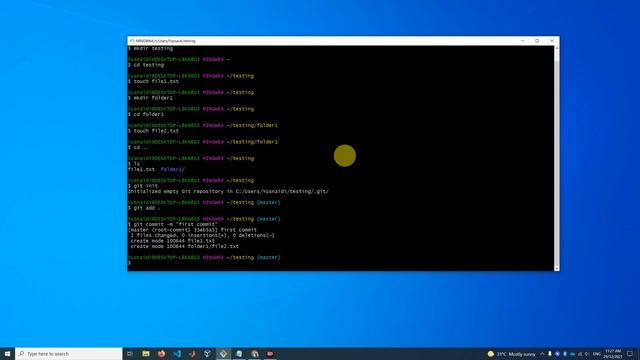
Task: Open Task View from the taskbar
Action: (x=130, y=353)
